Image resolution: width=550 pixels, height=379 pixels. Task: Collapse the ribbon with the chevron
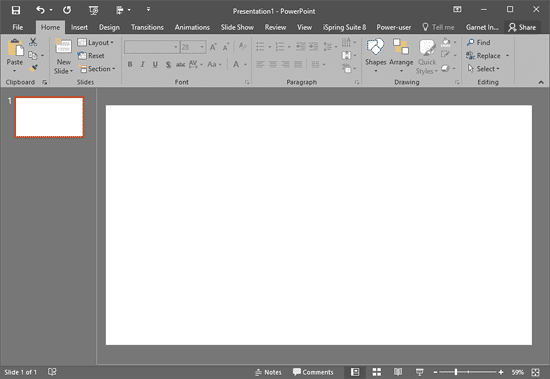click(x=541, y=82)
